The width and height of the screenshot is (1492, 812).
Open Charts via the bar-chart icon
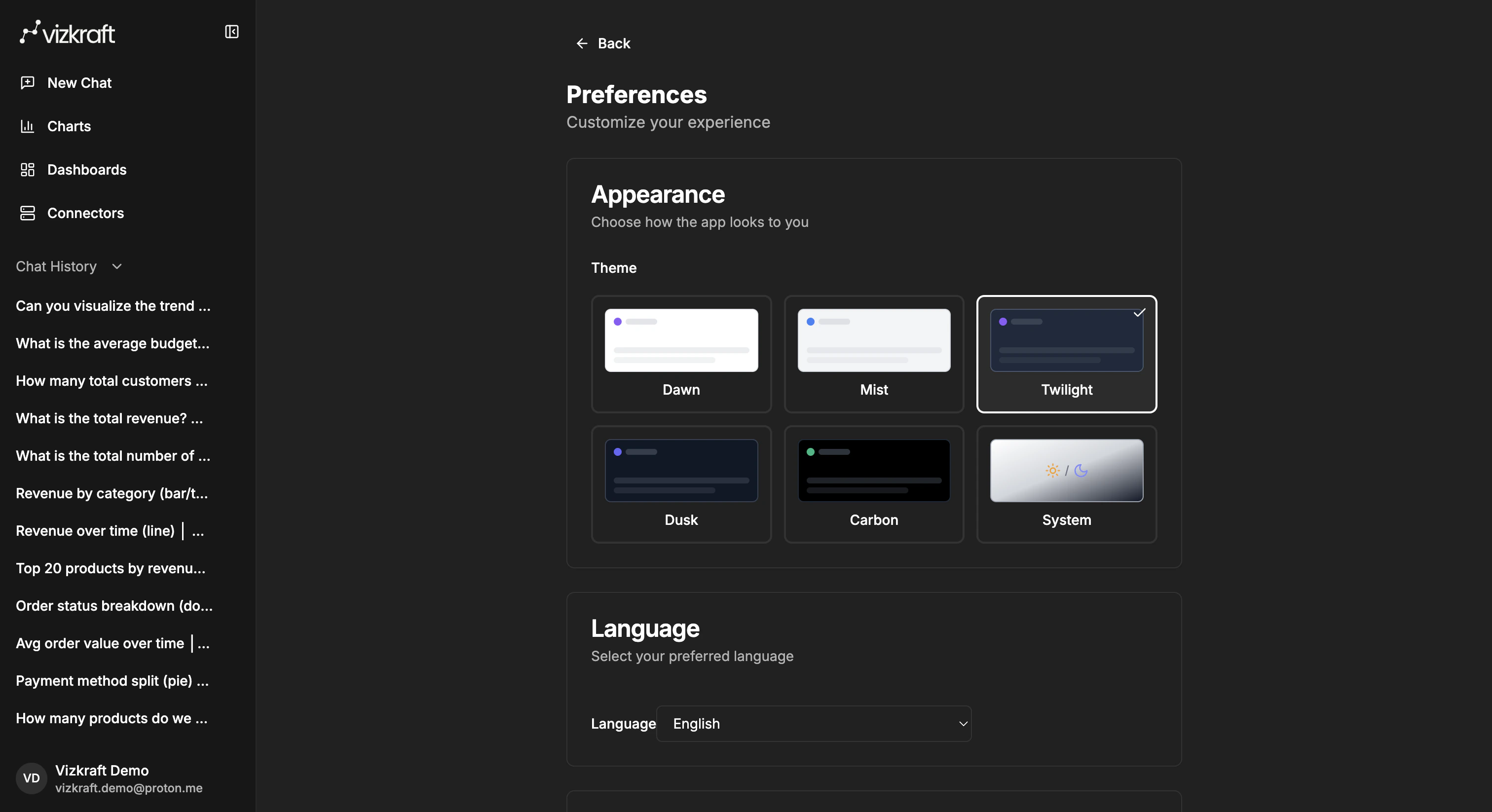pyautogui.click(x=28, y=126)
